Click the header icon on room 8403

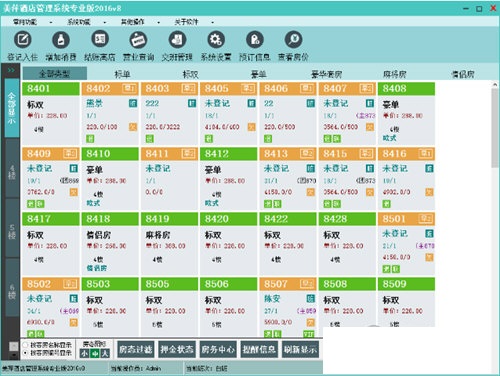[x=188, y=88]
